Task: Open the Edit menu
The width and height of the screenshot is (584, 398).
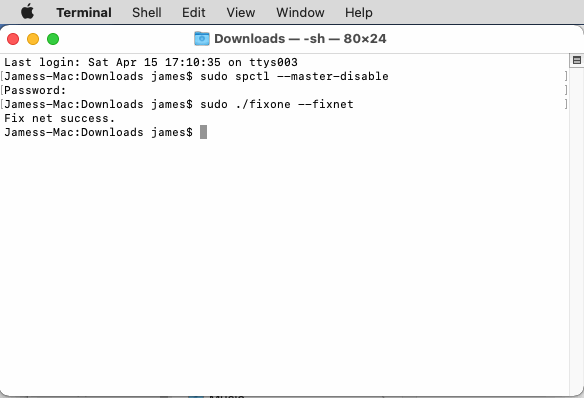Action: click(193, 13)
